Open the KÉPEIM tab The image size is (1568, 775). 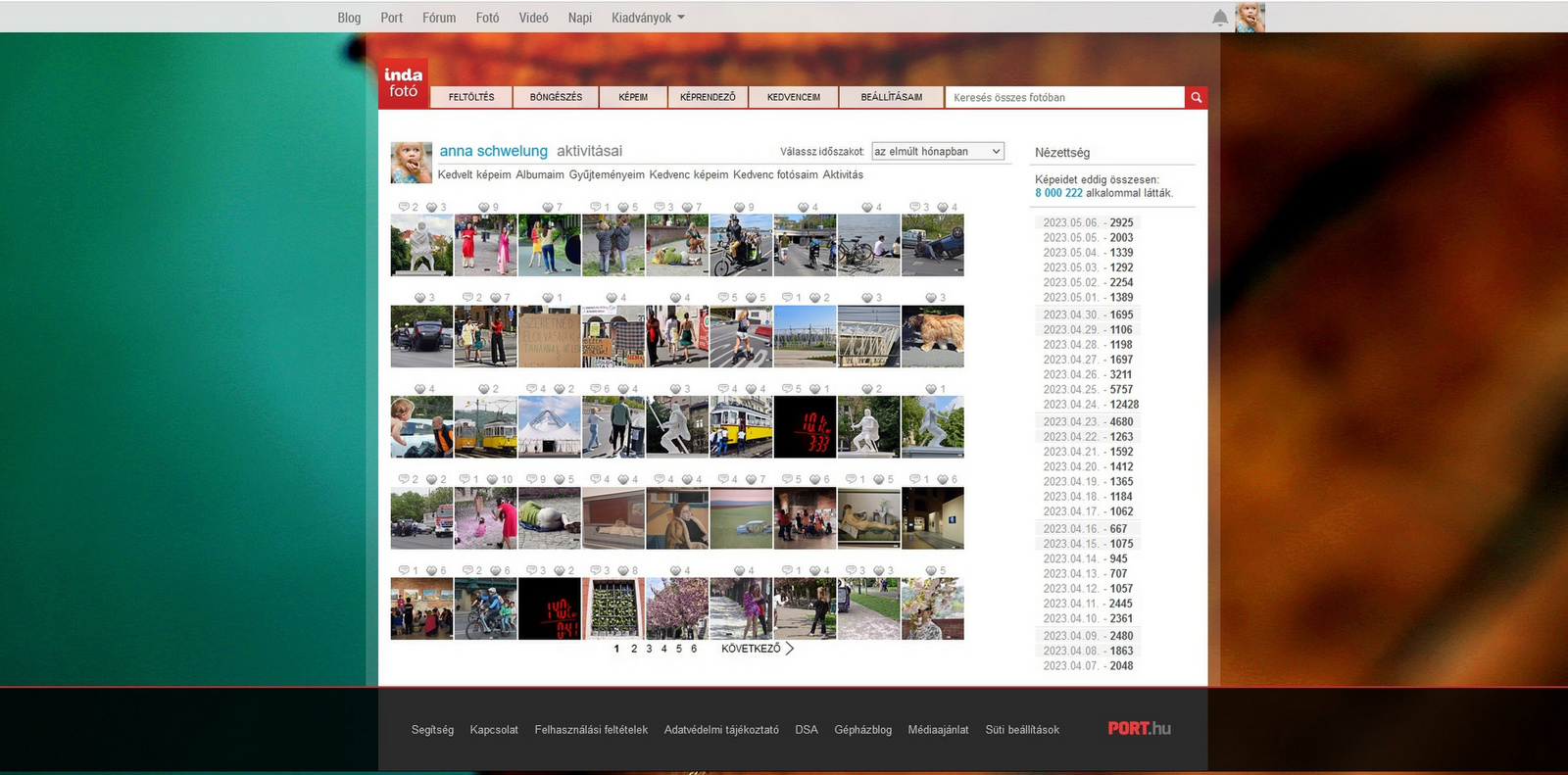(x=633, y=97)
